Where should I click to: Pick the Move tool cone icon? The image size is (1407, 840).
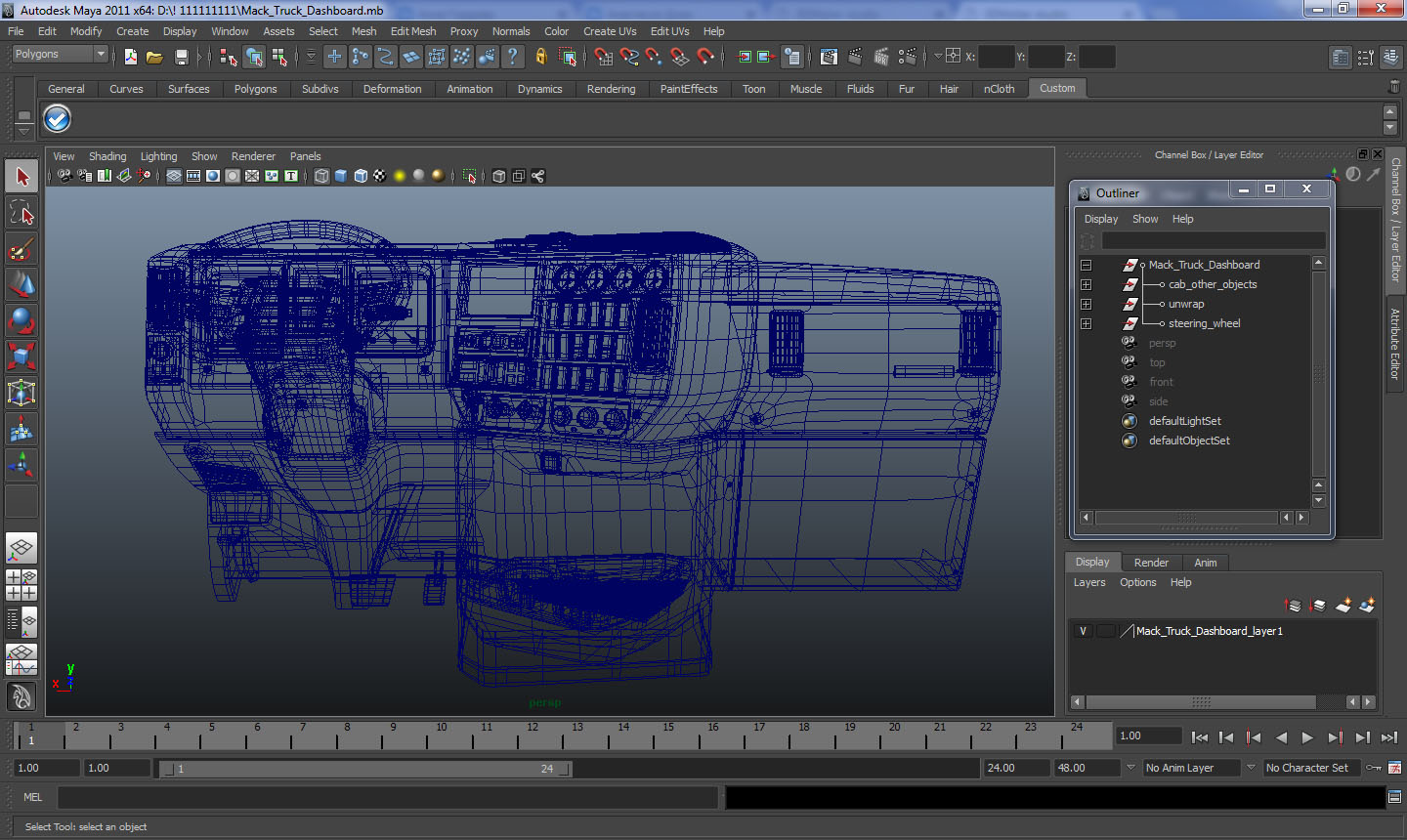point(21,284)
